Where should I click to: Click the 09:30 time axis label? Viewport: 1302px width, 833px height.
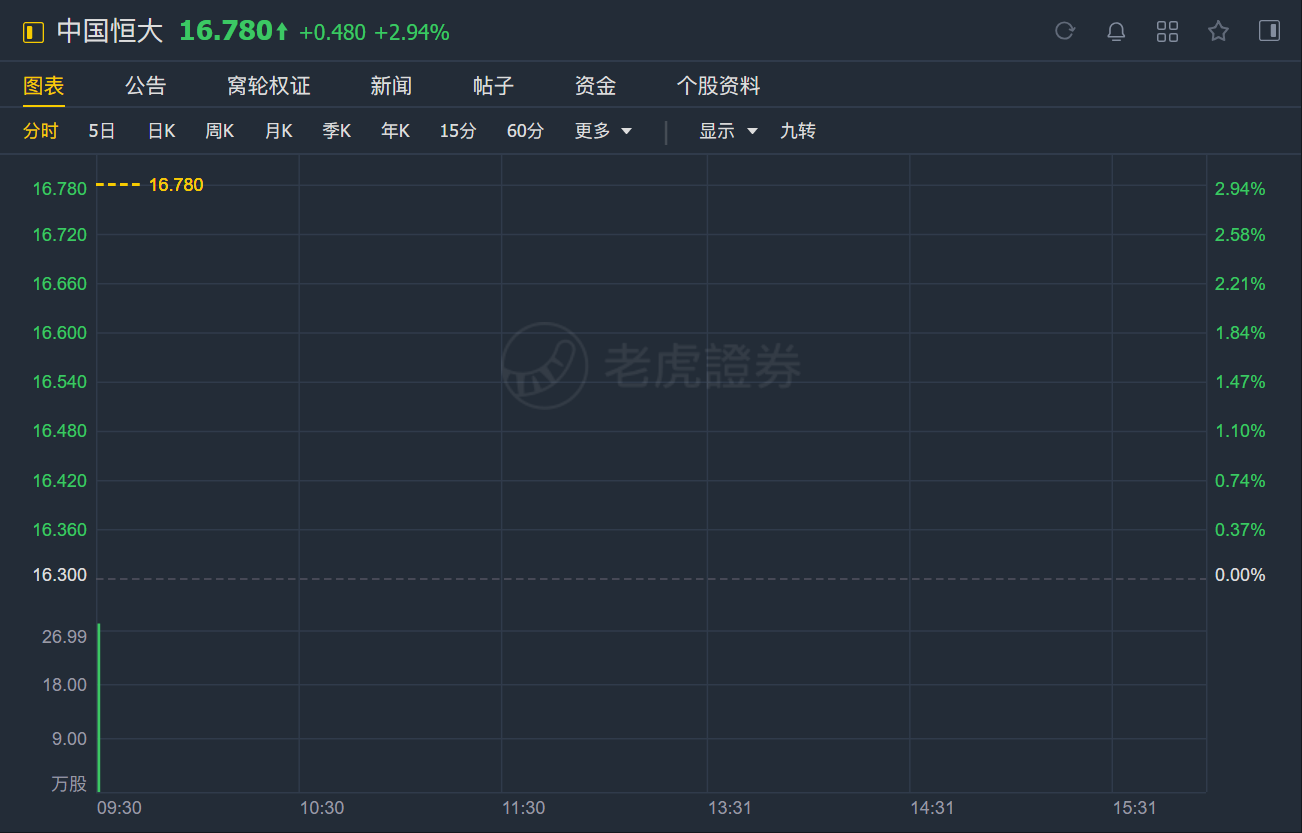click(x=119, y=808)
